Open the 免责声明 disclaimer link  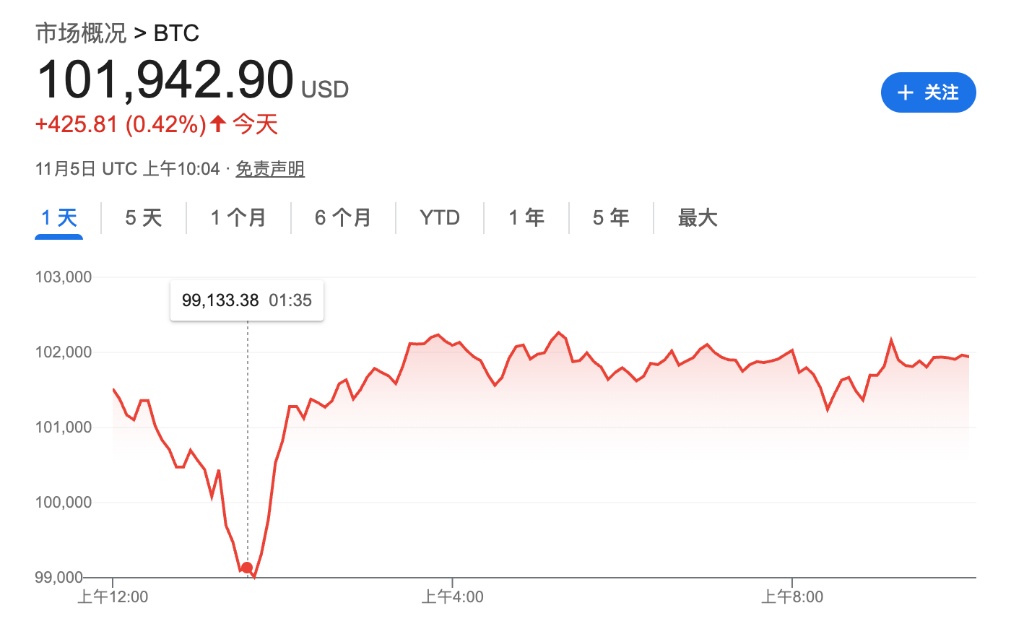click(270, 169)
